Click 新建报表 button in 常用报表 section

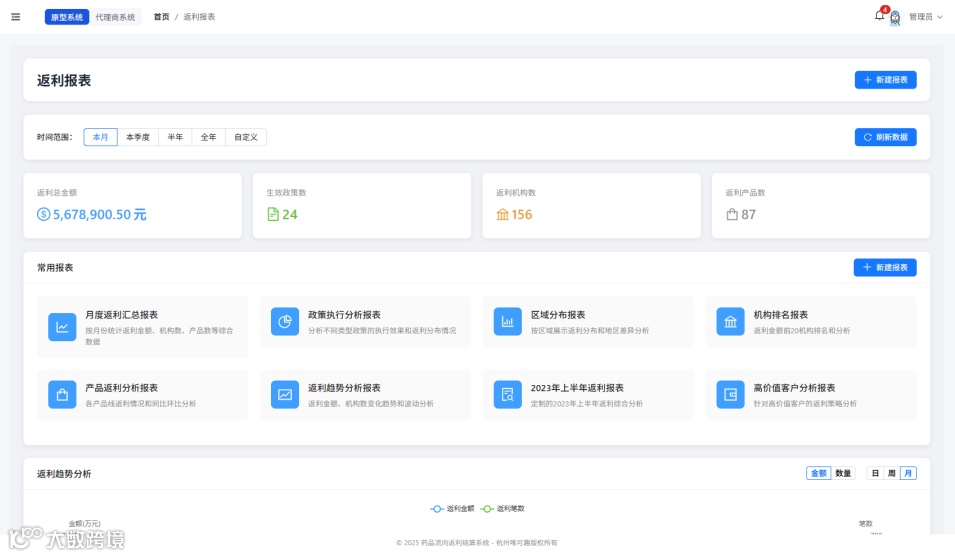tap(885, 267)
